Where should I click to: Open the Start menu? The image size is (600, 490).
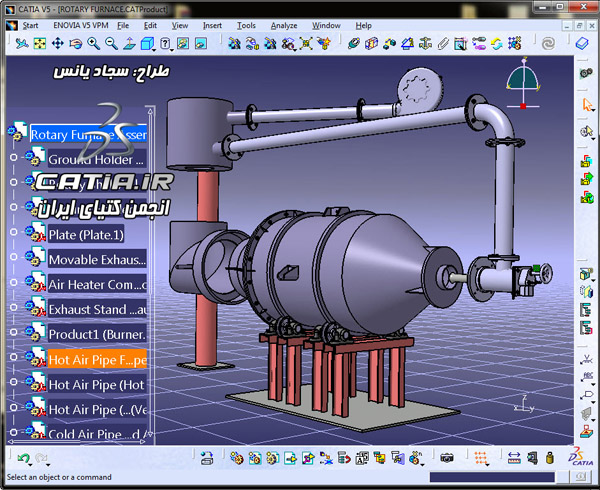click(30, 26)
